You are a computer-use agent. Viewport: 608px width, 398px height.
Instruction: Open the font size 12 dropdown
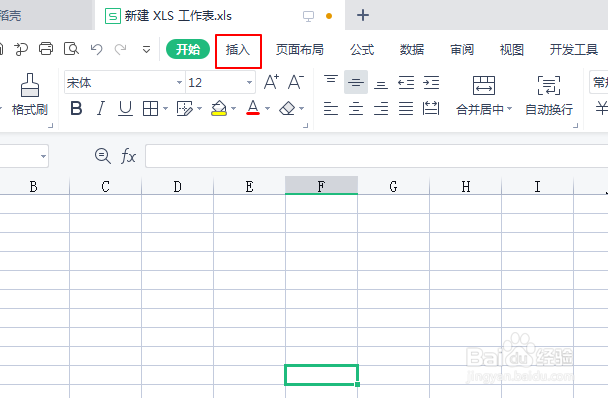pyautogui.click(x=249, y=82)
